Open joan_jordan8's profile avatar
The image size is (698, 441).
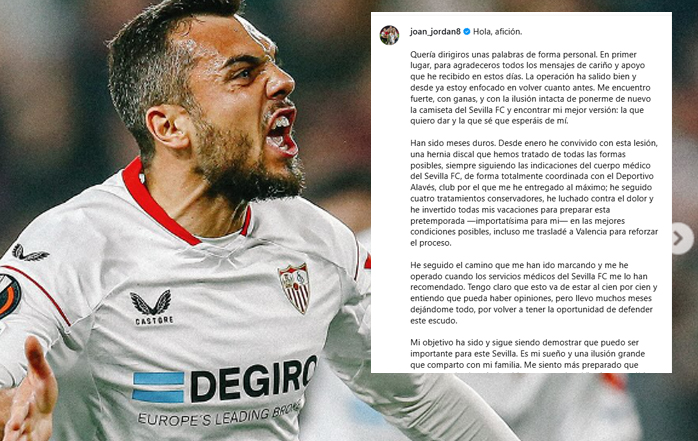389,35
